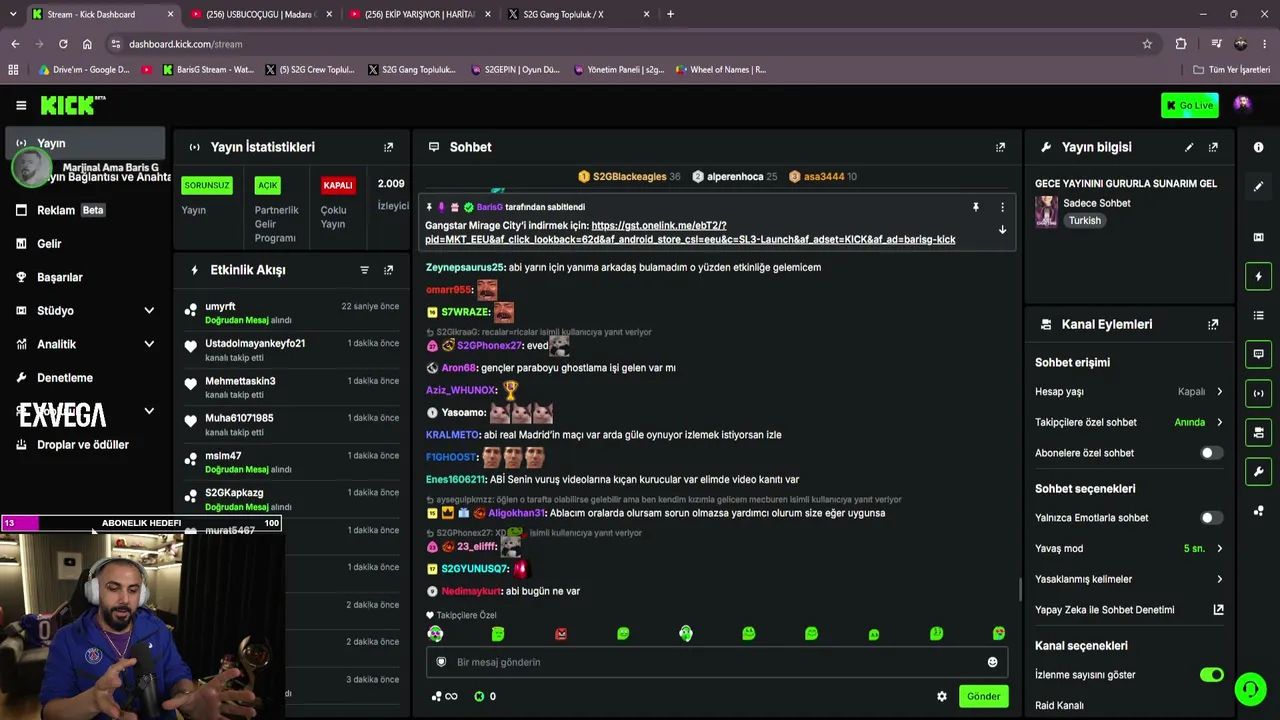Expand the pinned message down arrow
1280x720 pixels.
click(1002, 230)
